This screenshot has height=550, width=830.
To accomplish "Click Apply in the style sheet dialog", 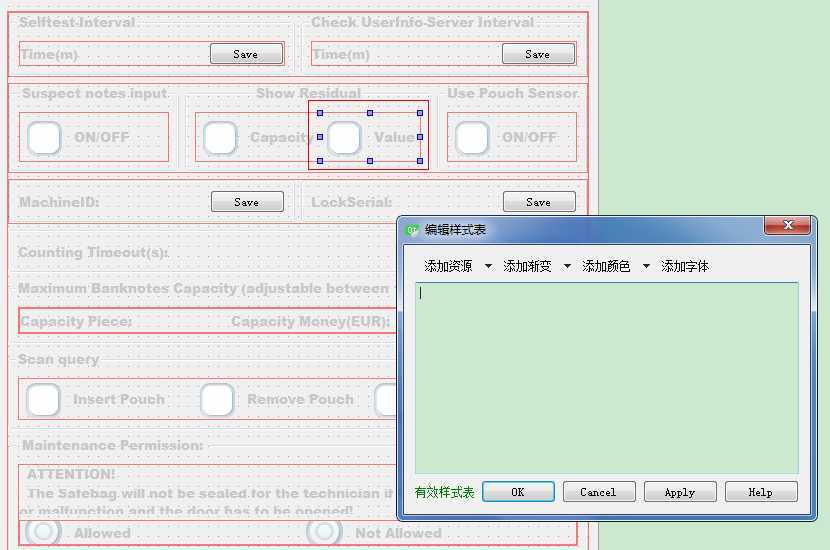I will (680, 492).
